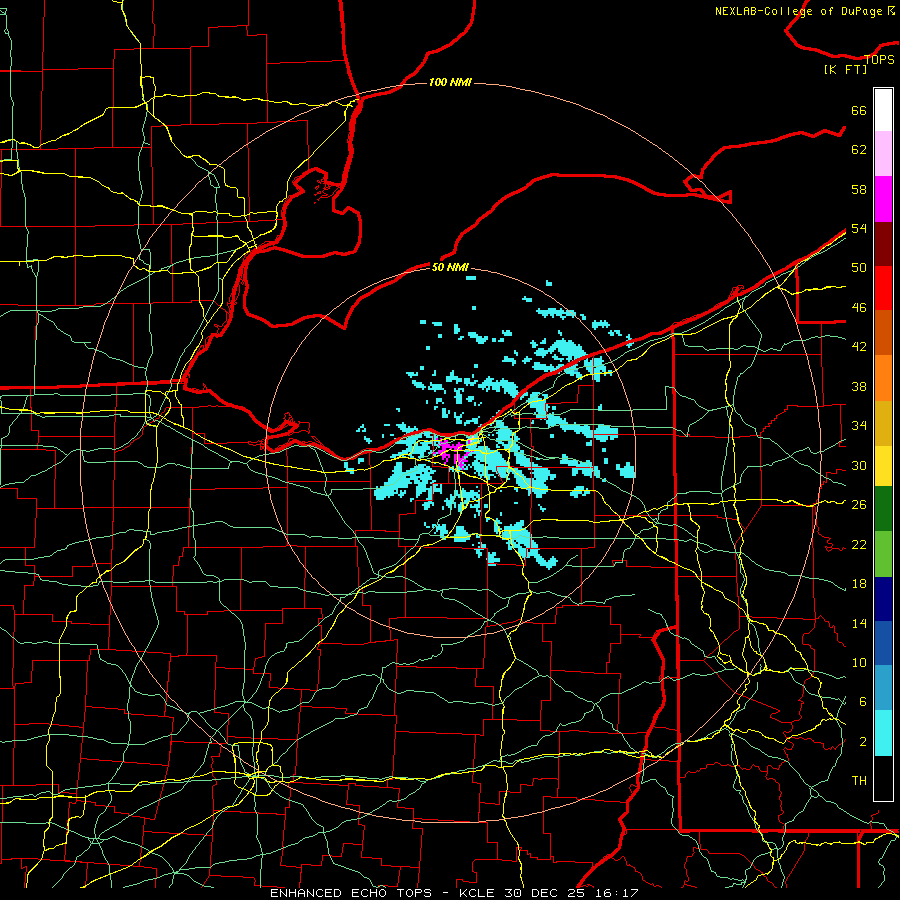The height and width of the screenshot is (900, 900).
Task: Click the 50 NMI range ring label
Action: 450,267
